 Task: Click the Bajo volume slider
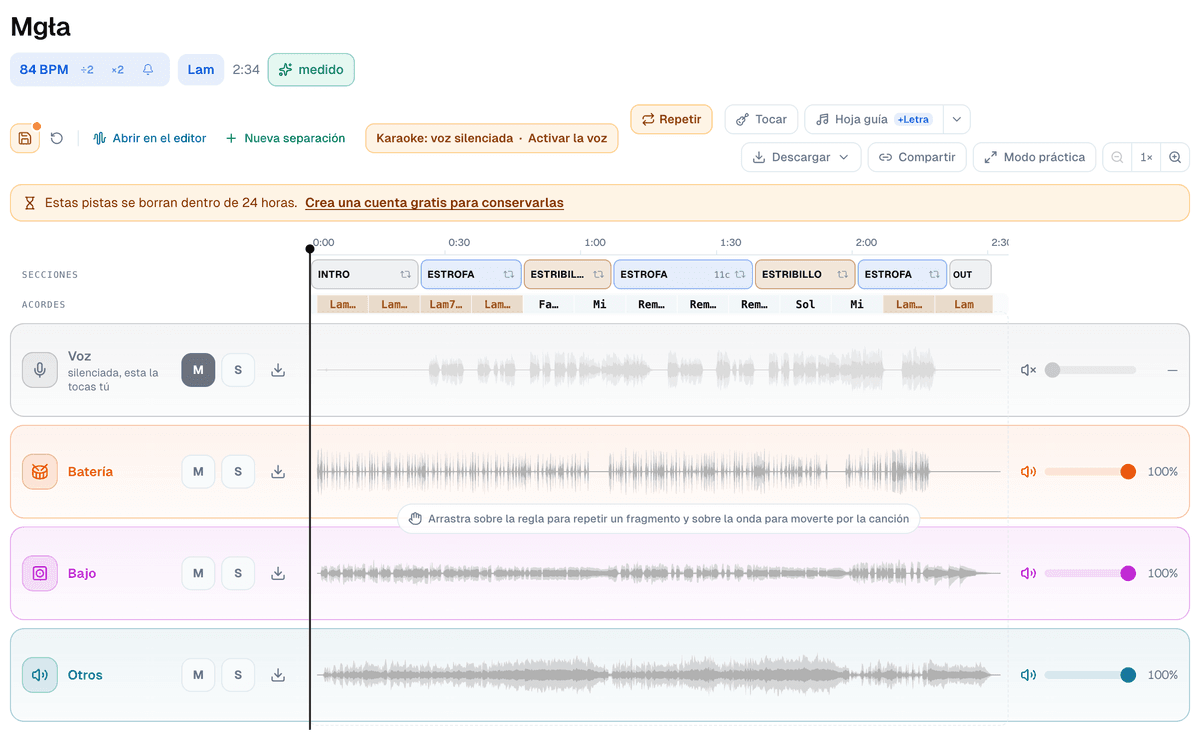pos(1090,573)
